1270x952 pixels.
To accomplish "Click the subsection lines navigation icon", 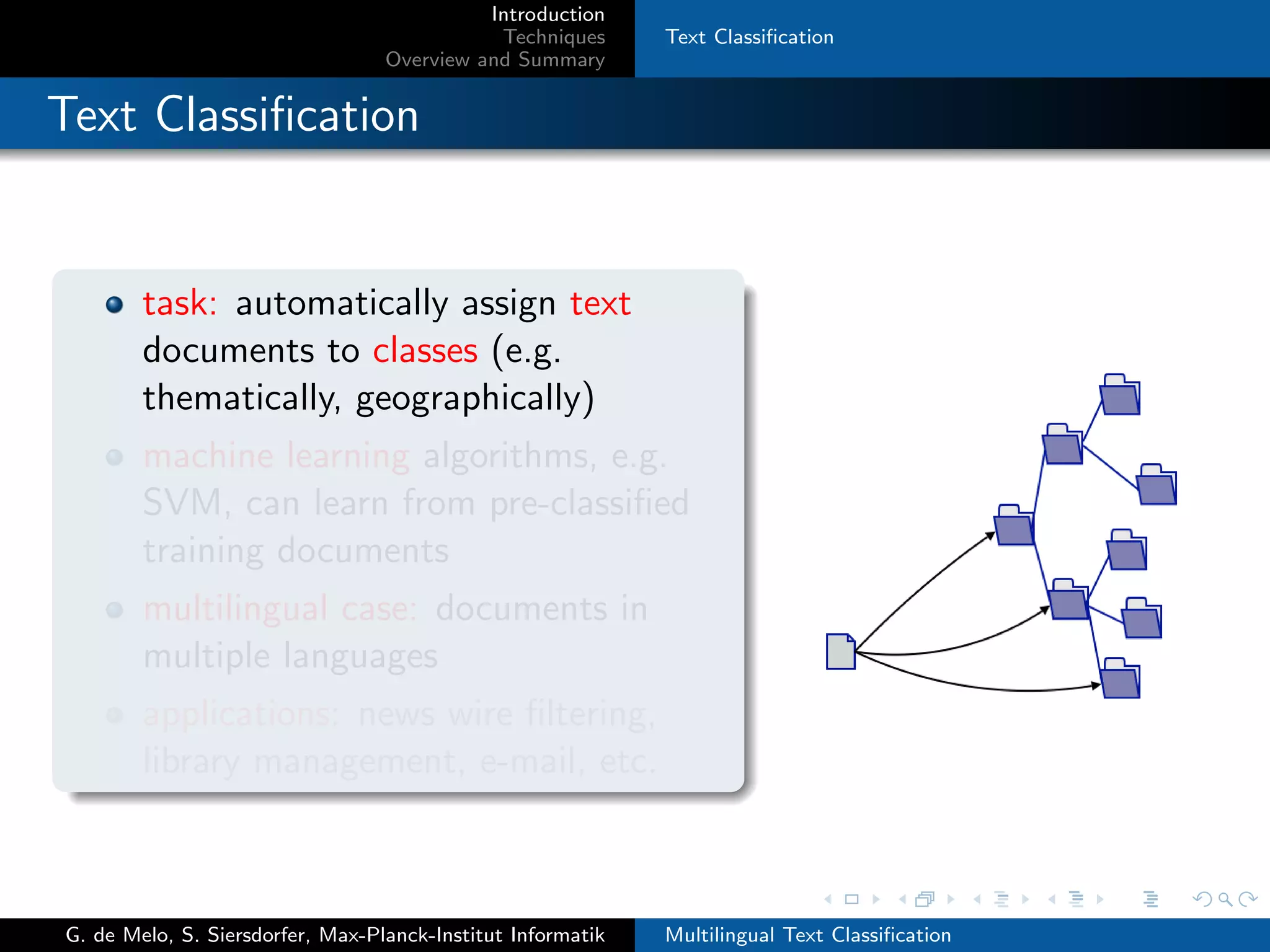I will pos(1001,899).
